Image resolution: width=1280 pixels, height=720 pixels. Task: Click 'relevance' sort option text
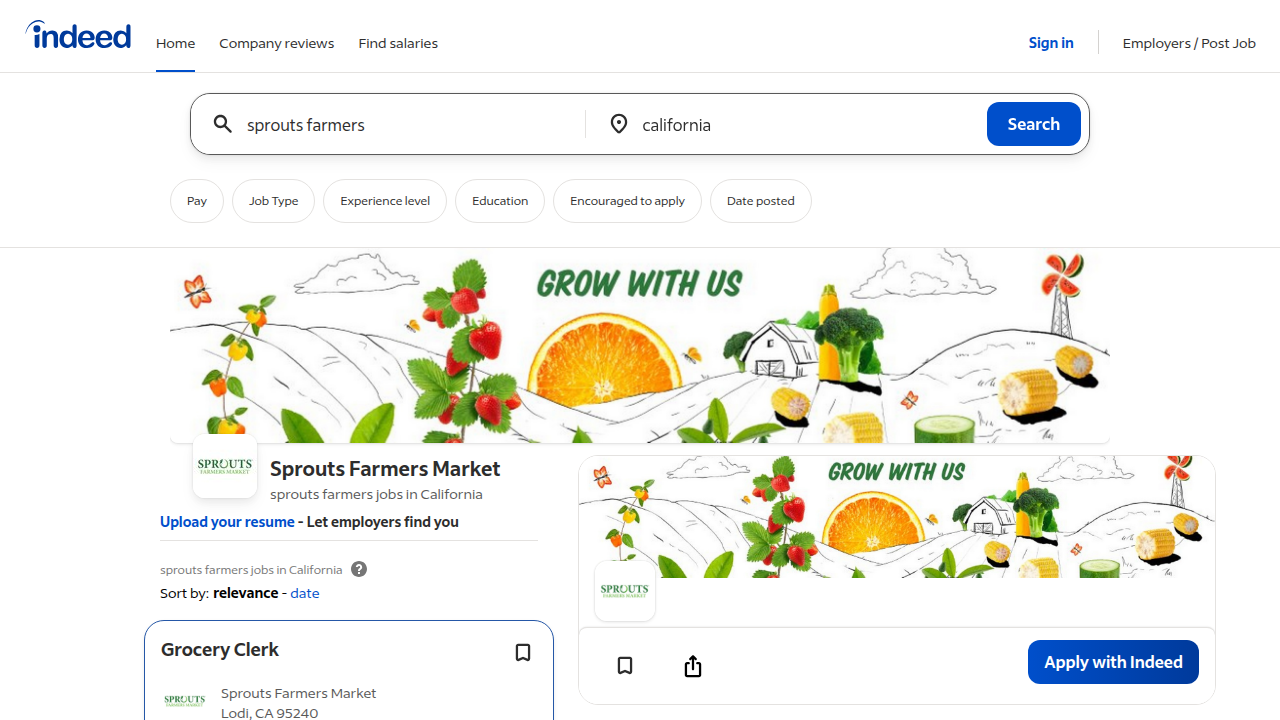point(246,593)
